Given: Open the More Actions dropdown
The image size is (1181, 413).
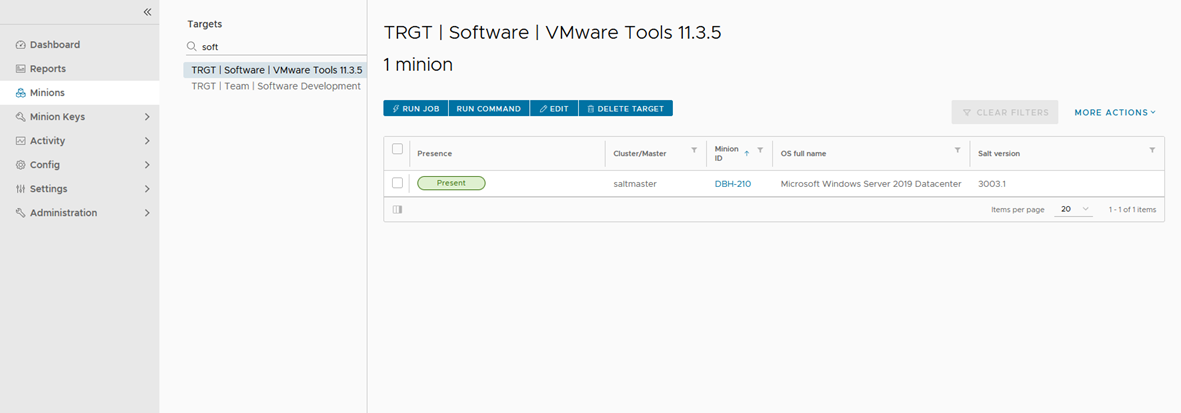Looking at the screenshot, I should [1115, 113].
